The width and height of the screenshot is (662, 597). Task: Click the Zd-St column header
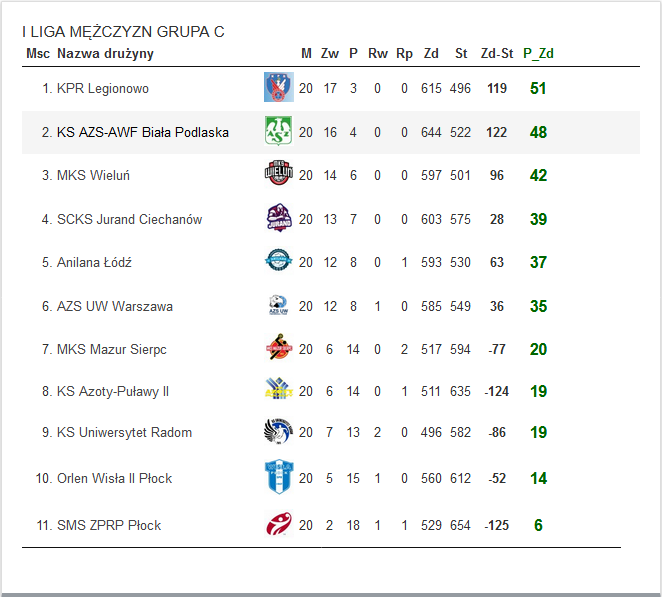pos(497,53)
